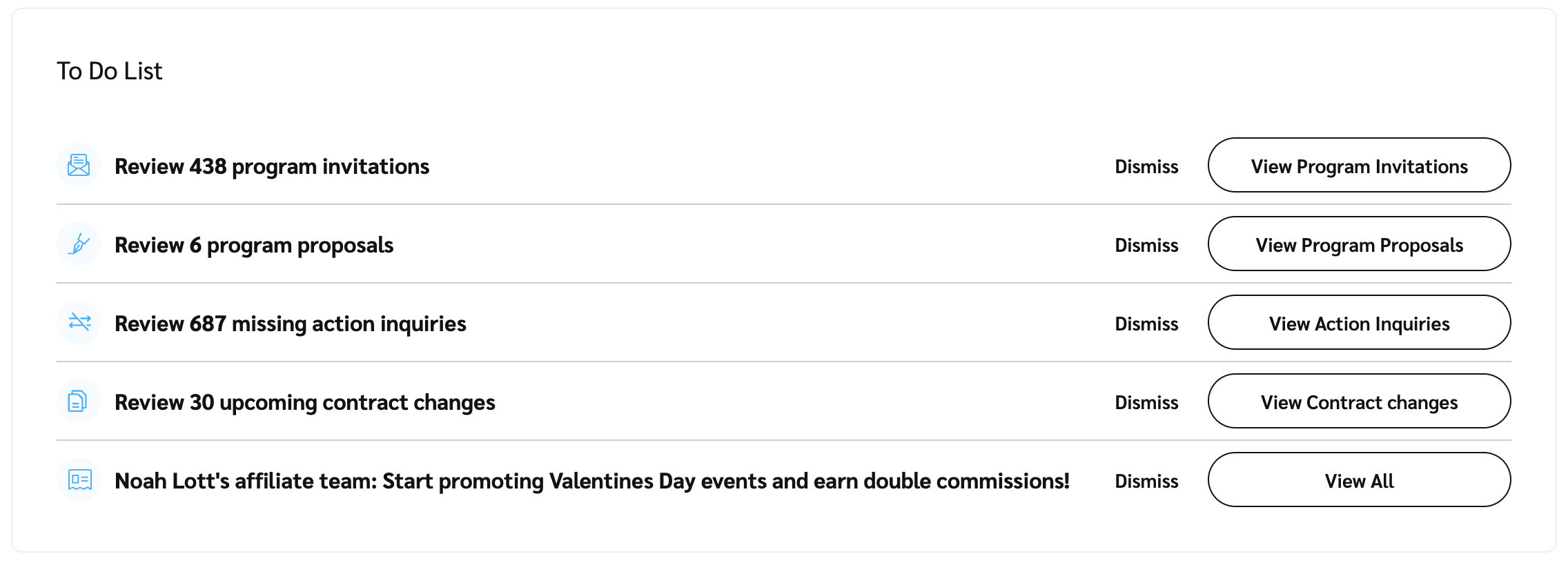Dismiss the program proposals reminder

click(x=1146, y=246)
